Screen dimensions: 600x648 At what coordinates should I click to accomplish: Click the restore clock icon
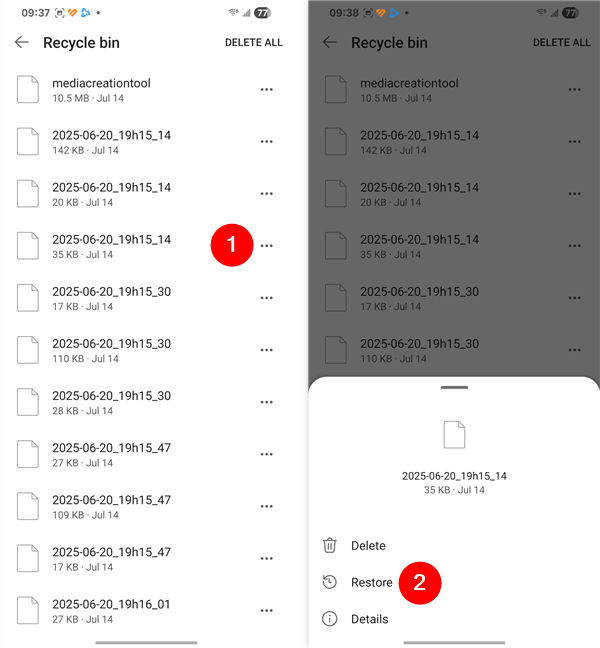click(329, 582)
